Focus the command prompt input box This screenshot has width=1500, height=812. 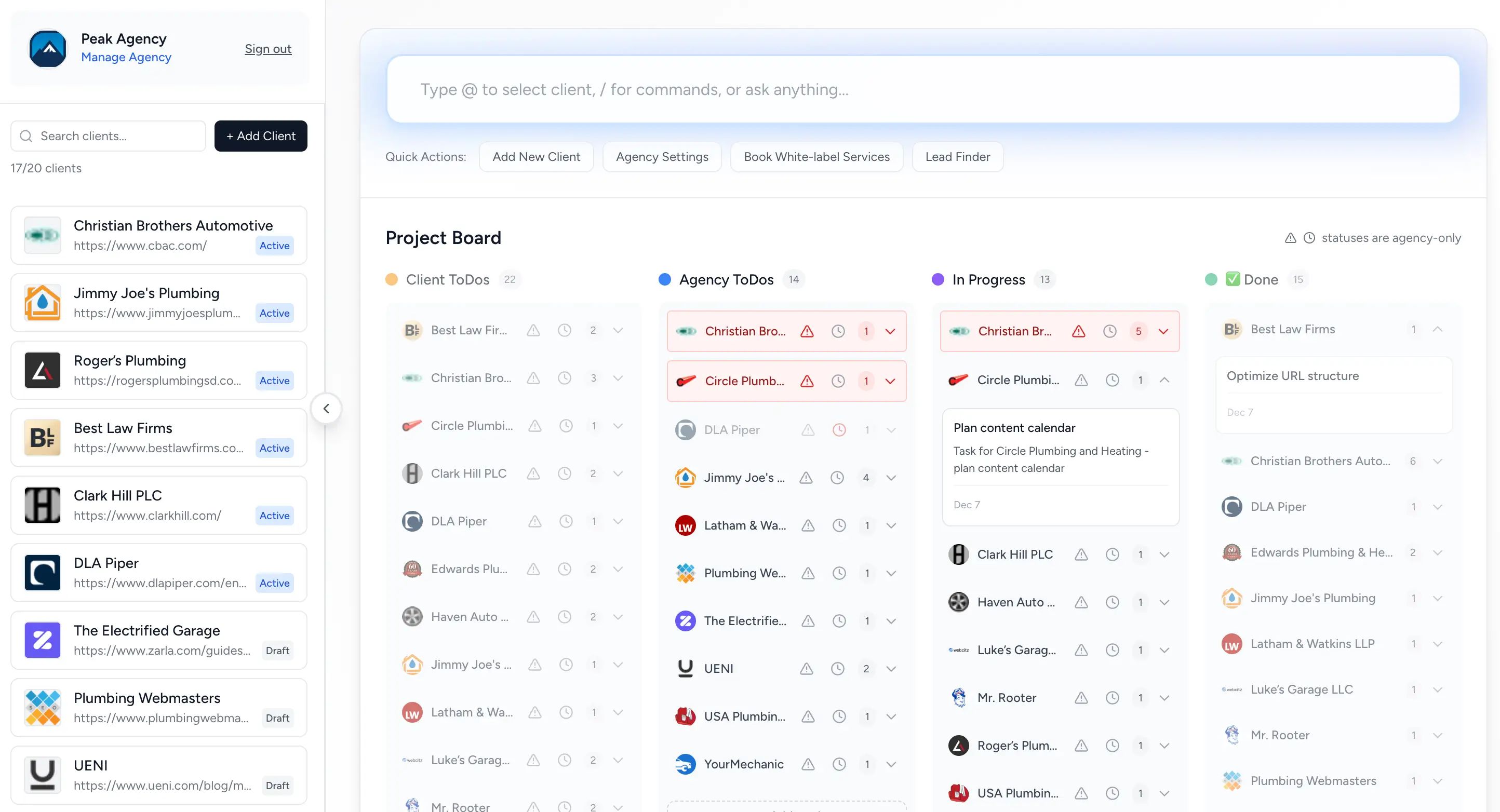923,90
